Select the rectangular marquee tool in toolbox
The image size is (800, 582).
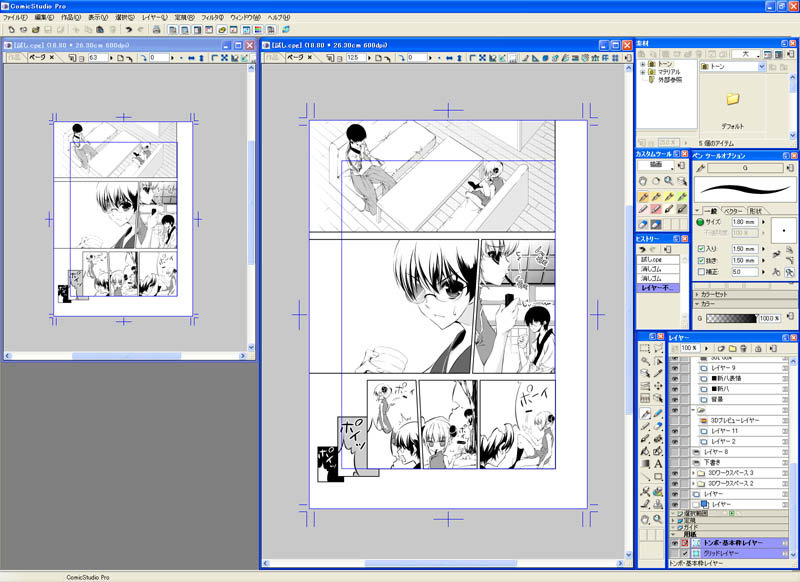(x=645, y=348)
